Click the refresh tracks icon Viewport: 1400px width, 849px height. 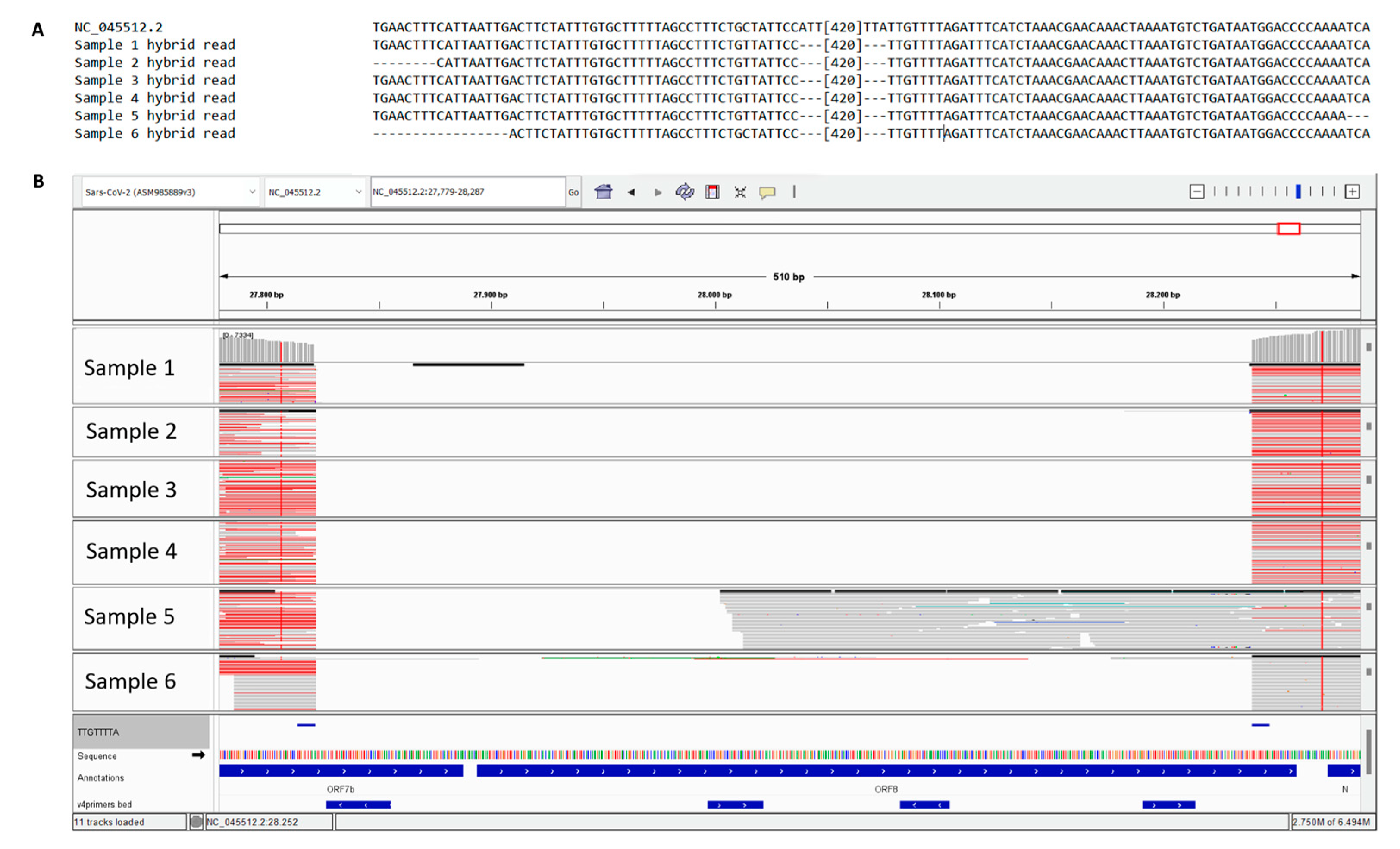[x=685, y=192]
